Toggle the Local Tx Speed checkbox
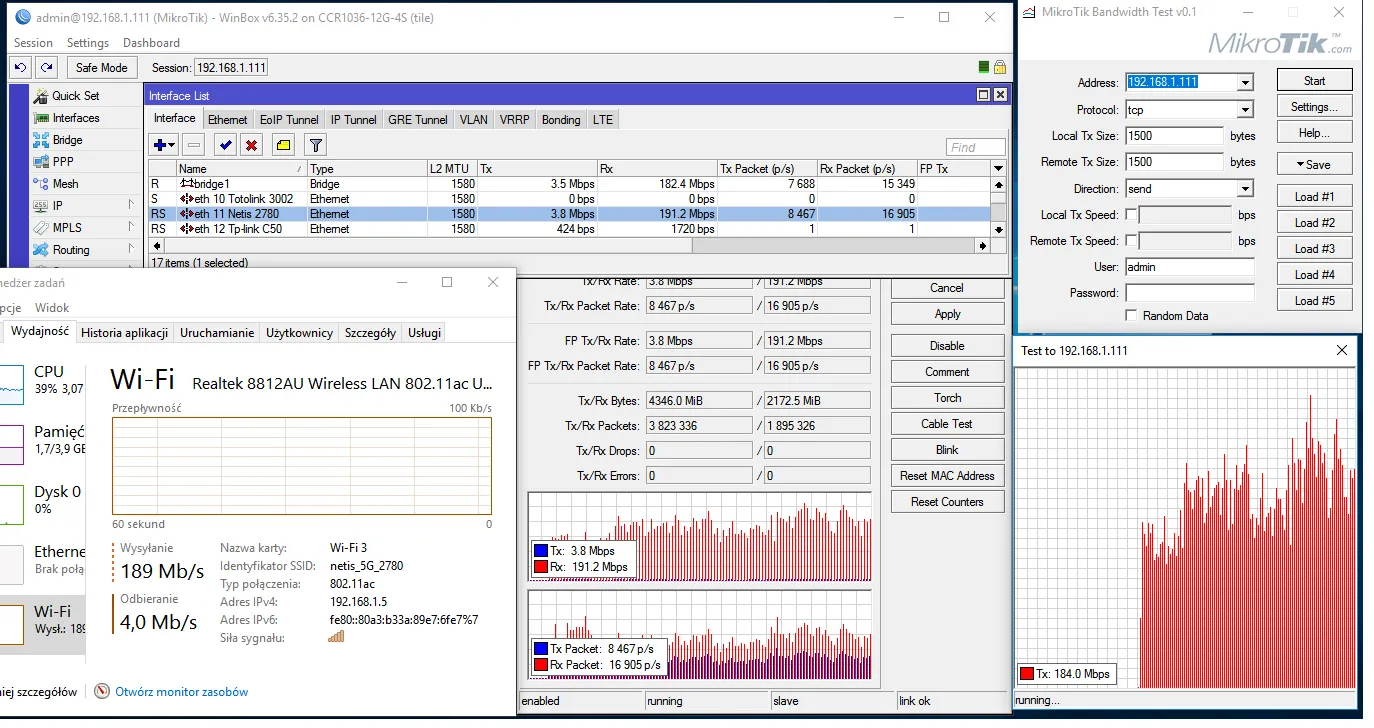 click(x=1131, y=215)
